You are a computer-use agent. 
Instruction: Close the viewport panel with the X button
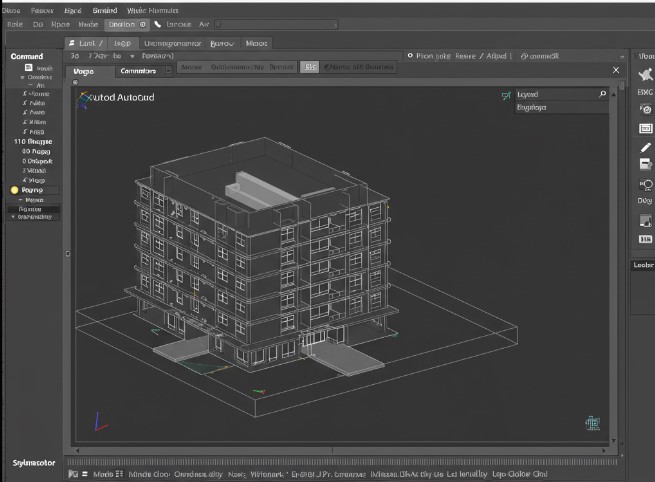[616, 71]
